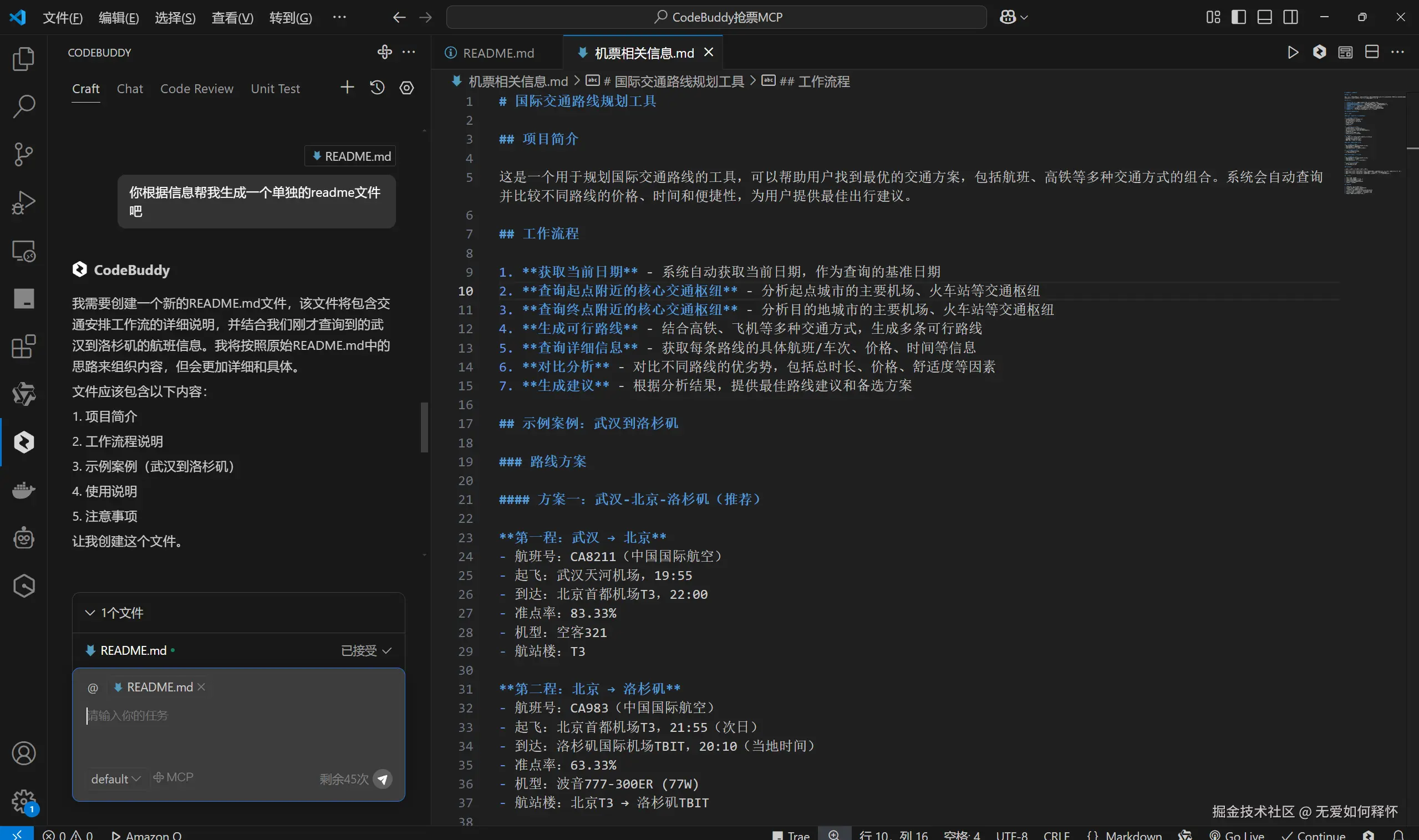1419x840 pixels.
Task: Open Run and Debug view
Action: coord(23,202)
